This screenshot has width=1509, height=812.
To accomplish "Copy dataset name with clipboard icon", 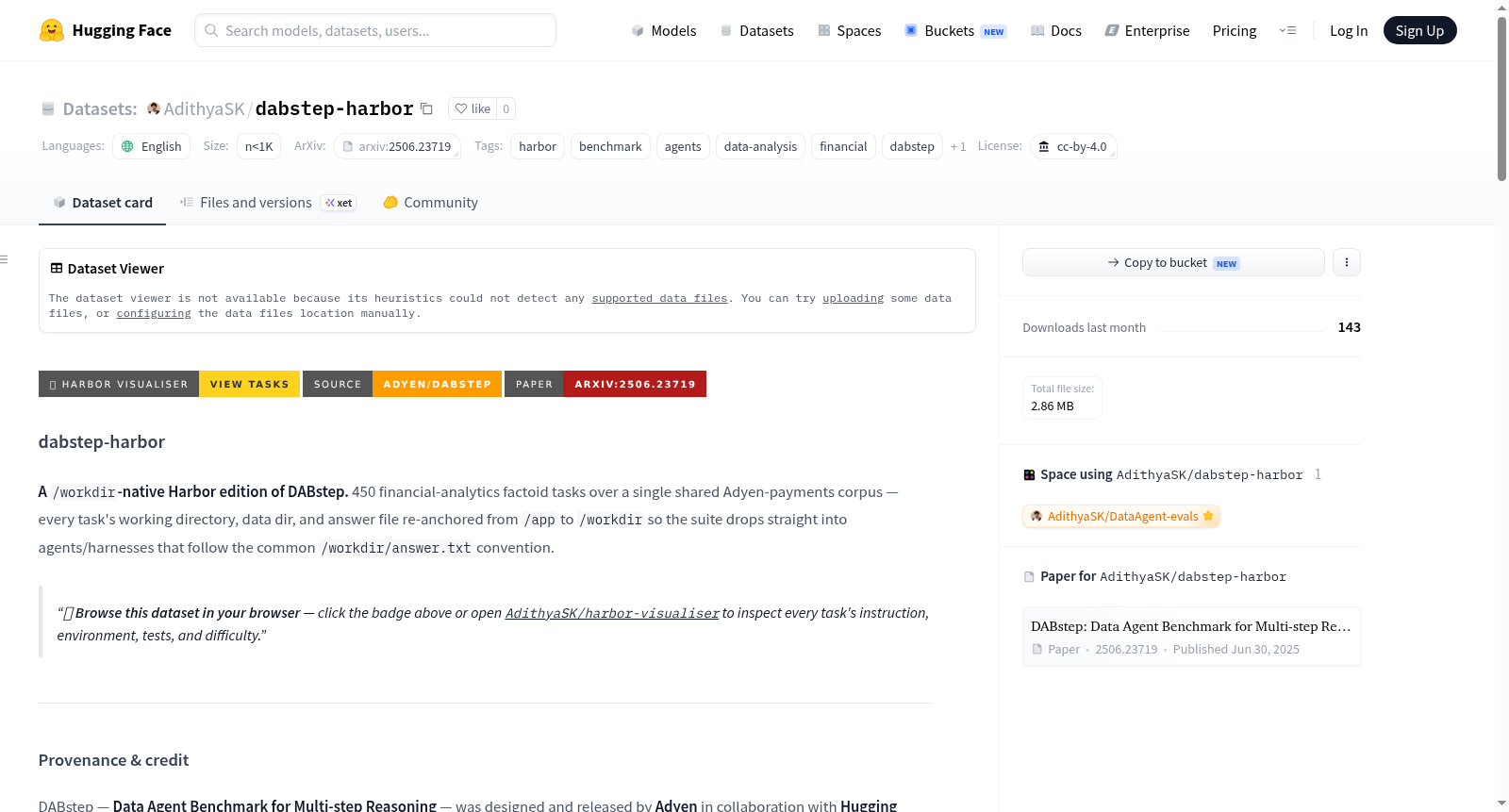I will click(x=426, y=108).
